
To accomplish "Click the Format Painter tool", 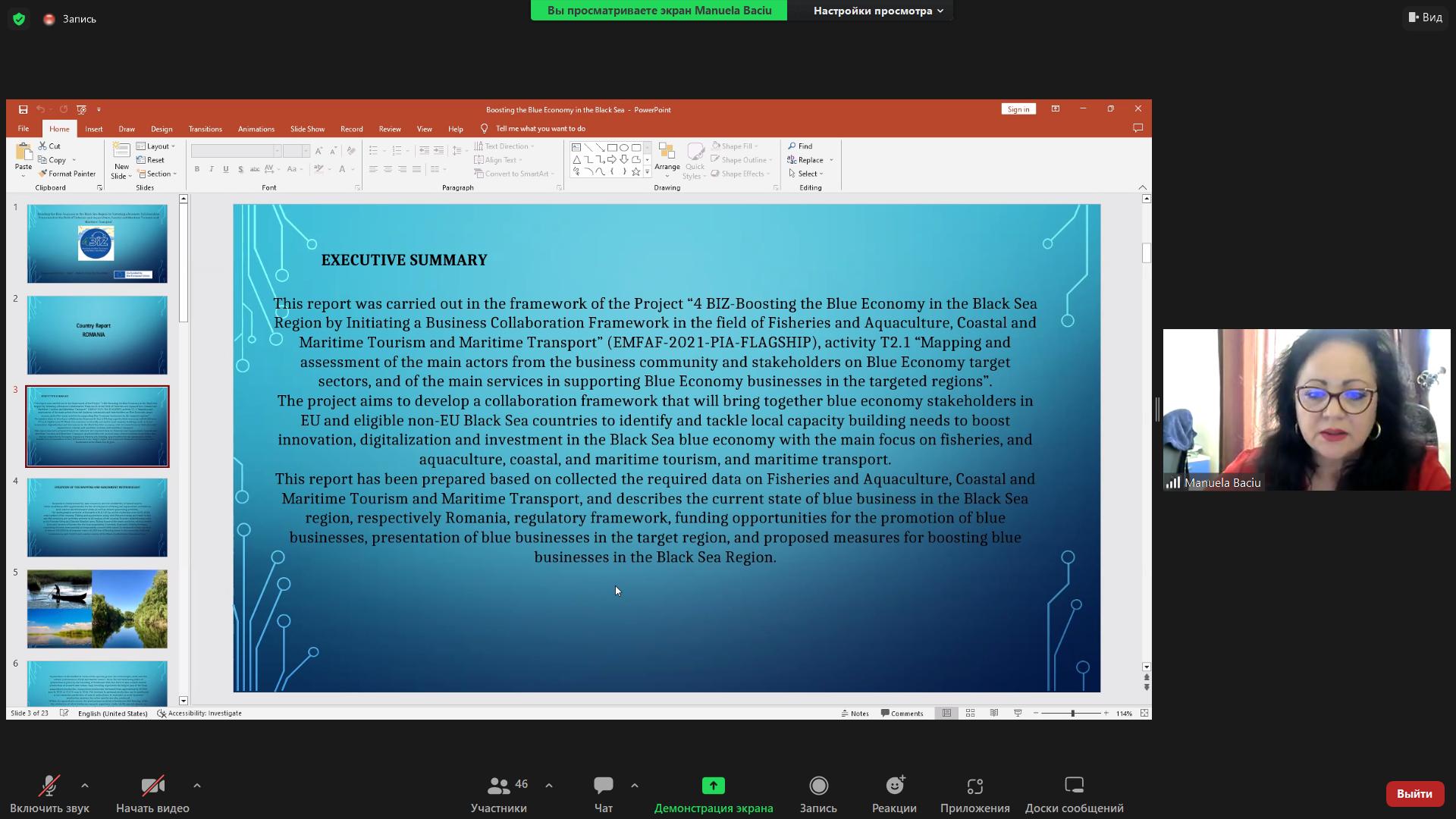I will pos(67,174).
